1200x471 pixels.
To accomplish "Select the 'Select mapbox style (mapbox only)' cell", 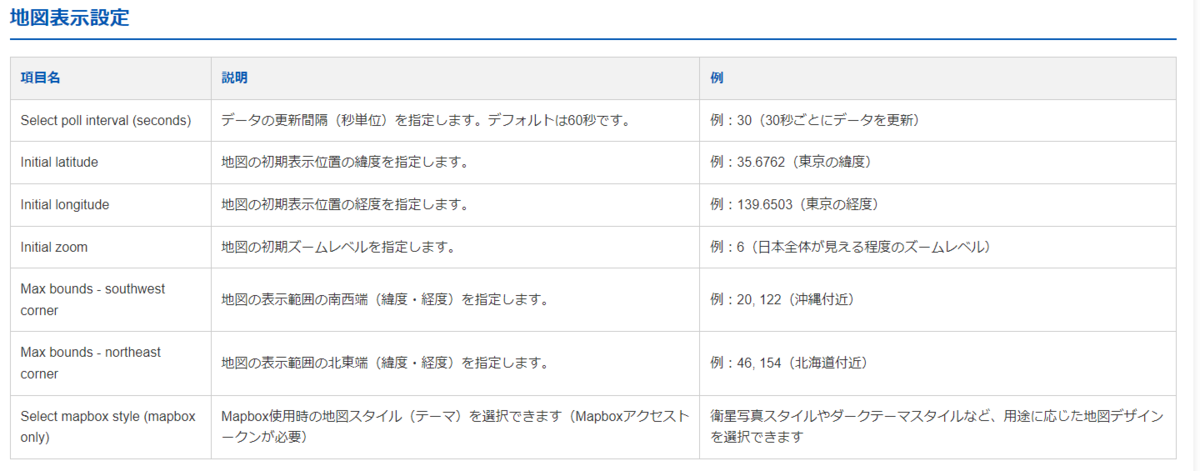I will coord(110,427).
